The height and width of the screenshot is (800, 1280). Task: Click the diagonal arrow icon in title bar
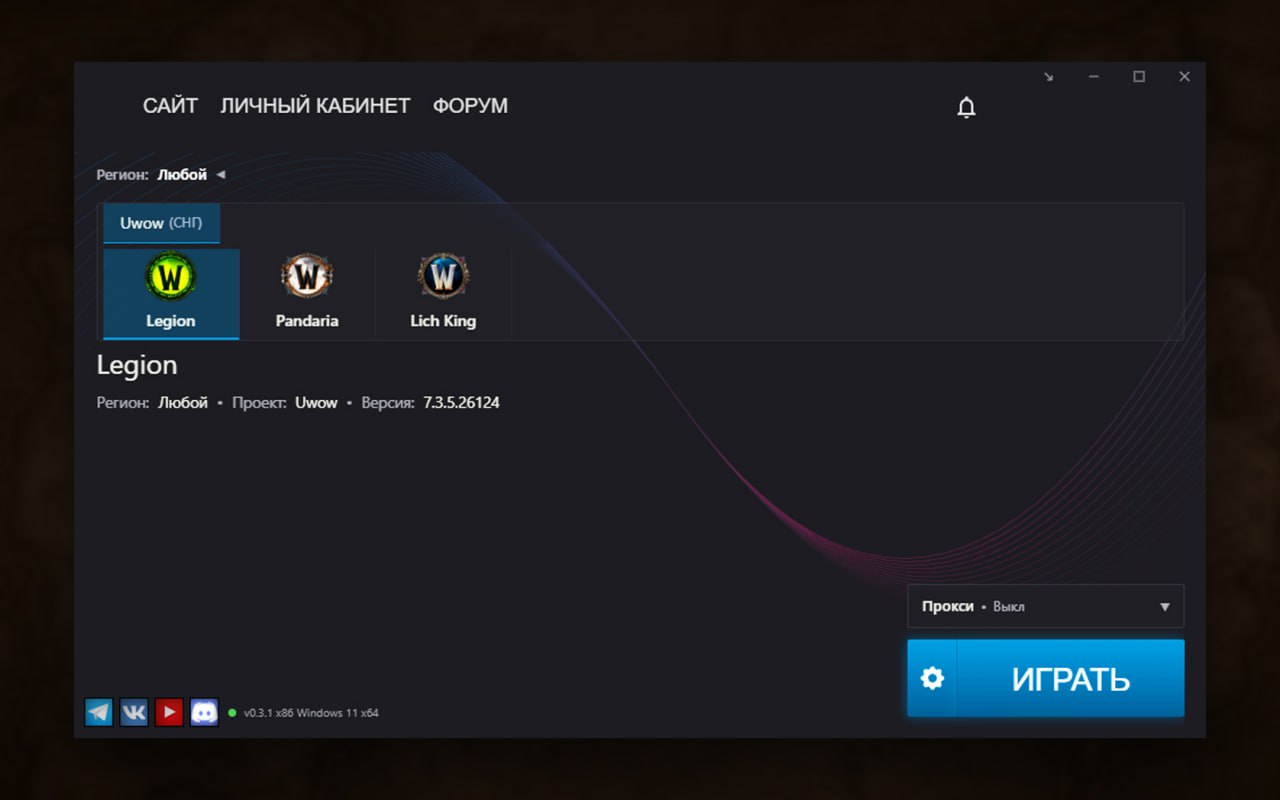point(1048,77)
